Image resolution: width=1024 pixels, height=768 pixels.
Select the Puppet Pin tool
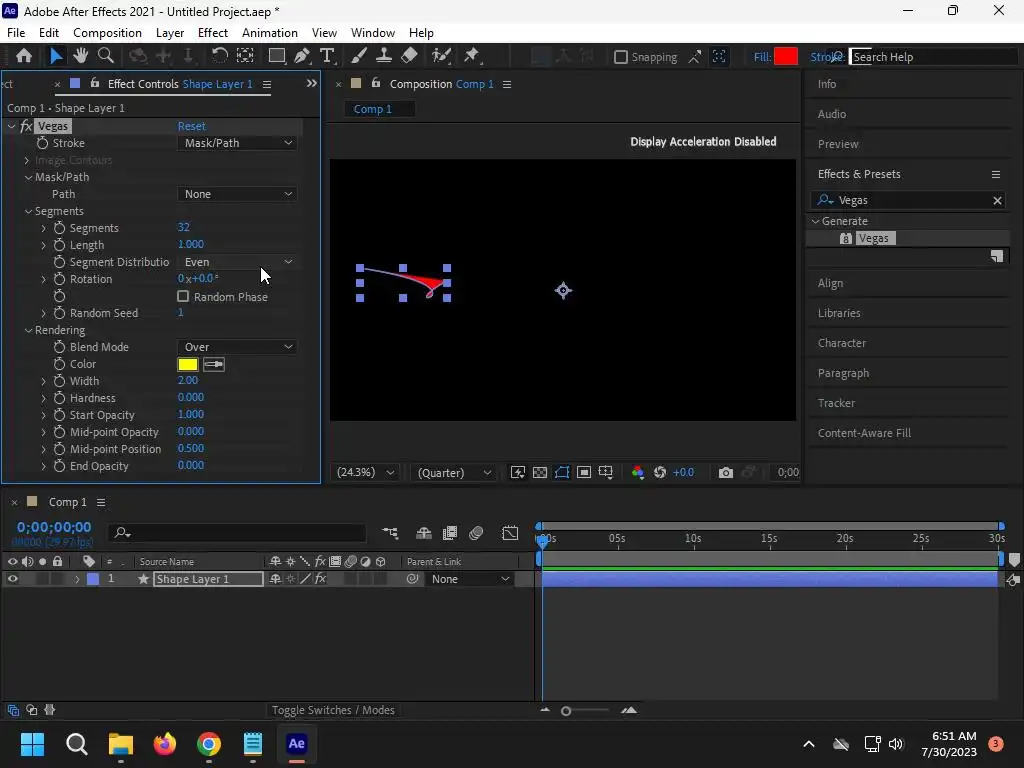click(472, 56)
